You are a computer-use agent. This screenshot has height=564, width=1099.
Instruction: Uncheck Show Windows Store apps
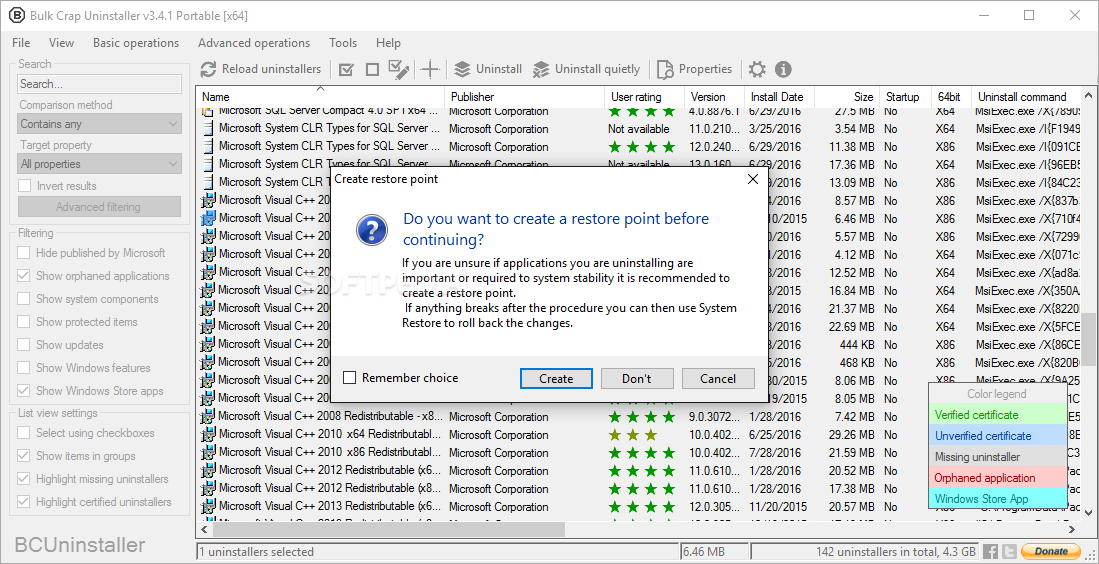click(24, 391)
